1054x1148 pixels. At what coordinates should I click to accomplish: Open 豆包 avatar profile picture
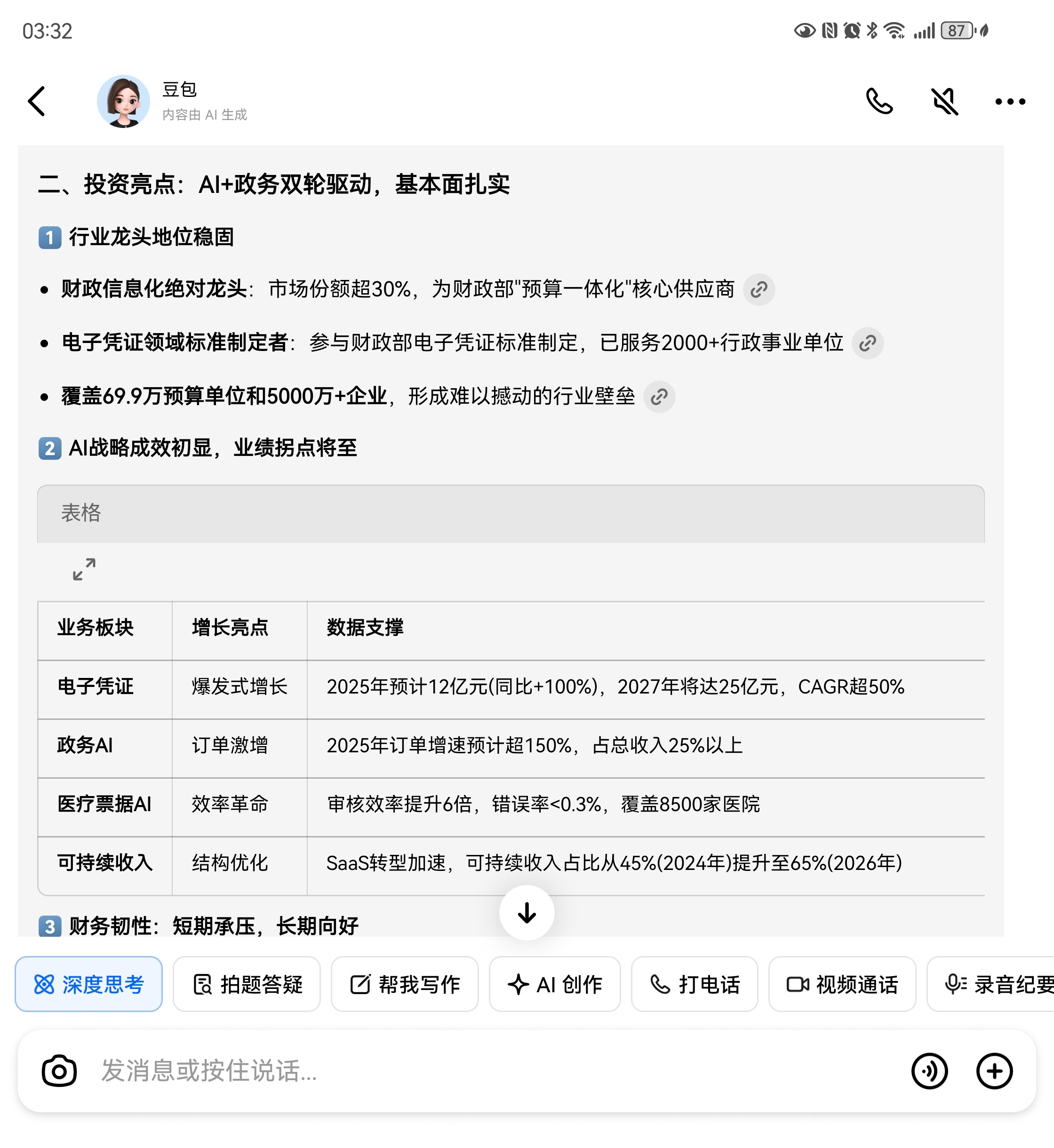pyautogui.click(x=123, y=102)
